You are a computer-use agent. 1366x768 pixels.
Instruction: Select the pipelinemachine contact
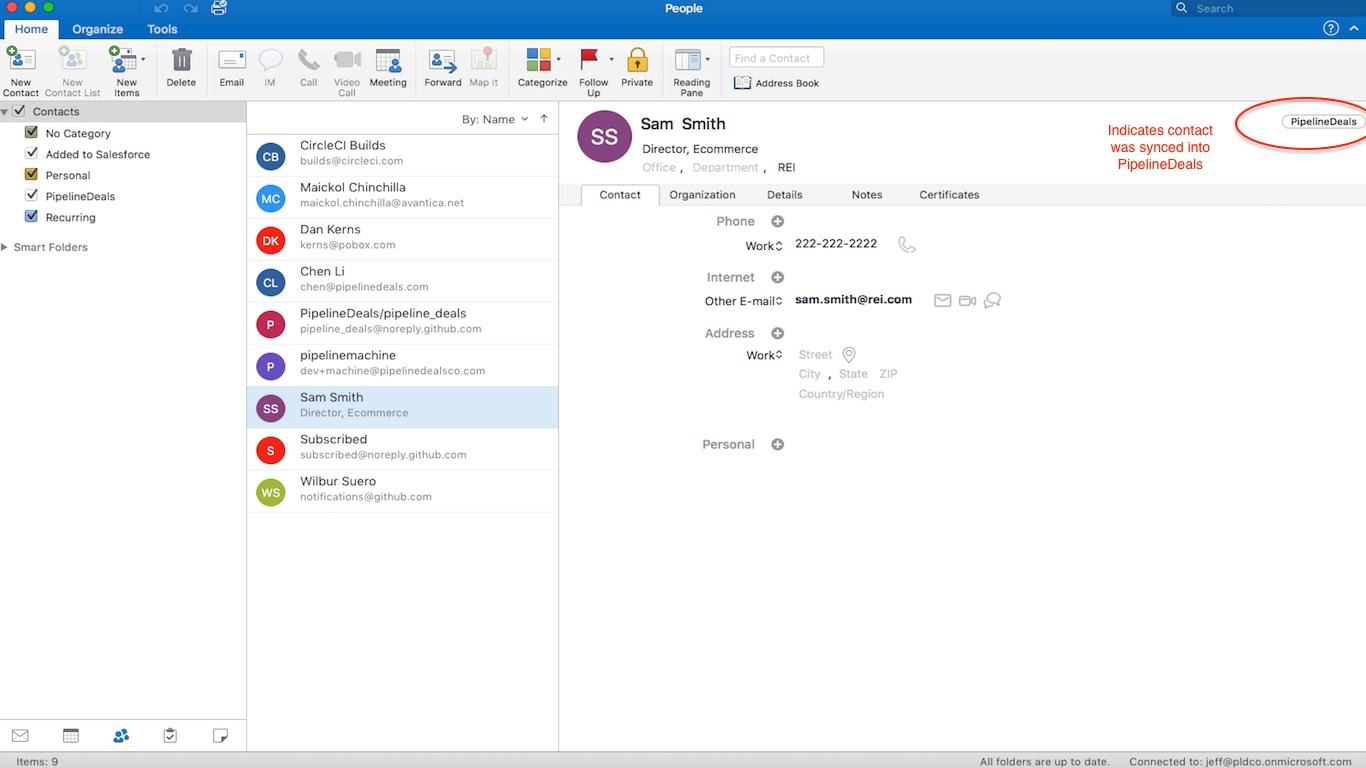point(402,365)
